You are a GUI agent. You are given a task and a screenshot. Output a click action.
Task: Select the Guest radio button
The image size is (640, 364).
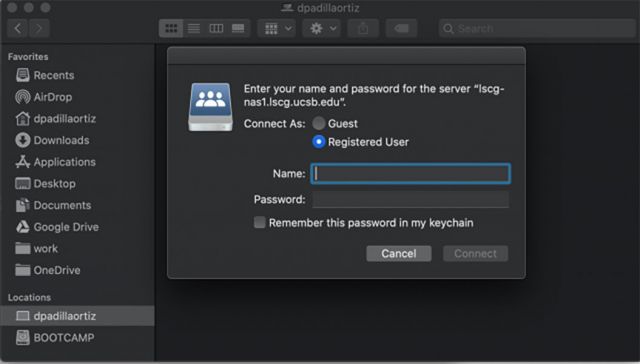[x=319, y=123]
